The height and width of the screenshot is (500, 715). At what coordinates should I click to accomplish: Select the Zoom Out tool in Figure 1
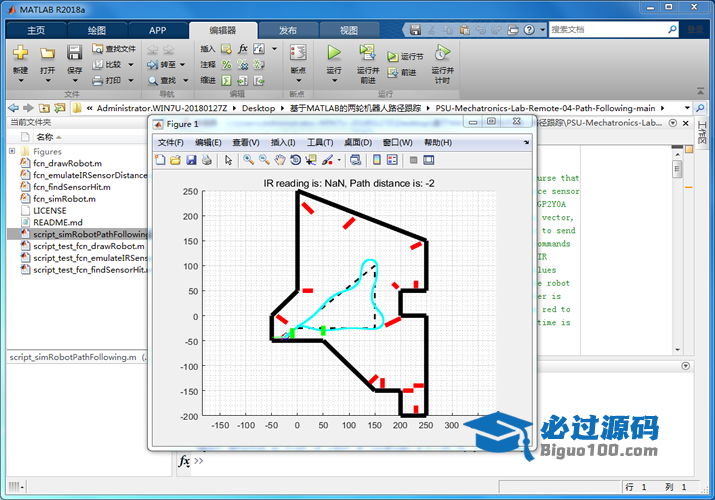(264, 160)
